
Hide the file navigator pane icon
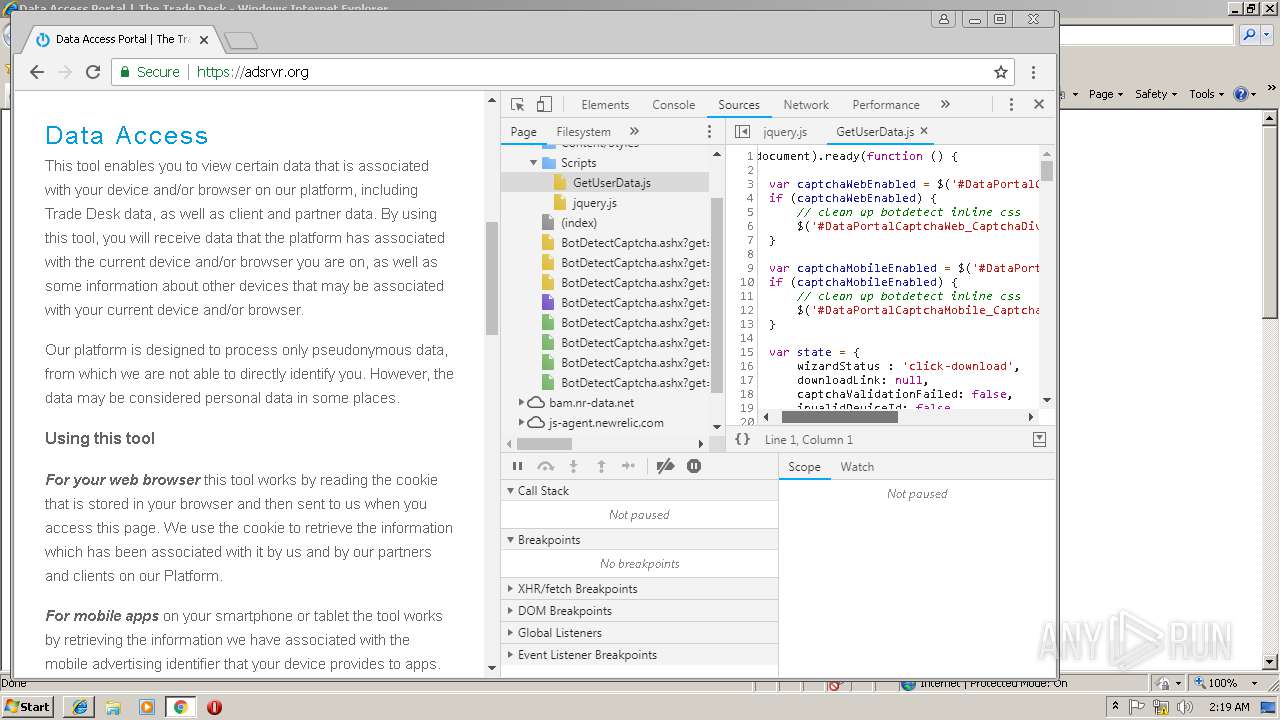(742, 131)
